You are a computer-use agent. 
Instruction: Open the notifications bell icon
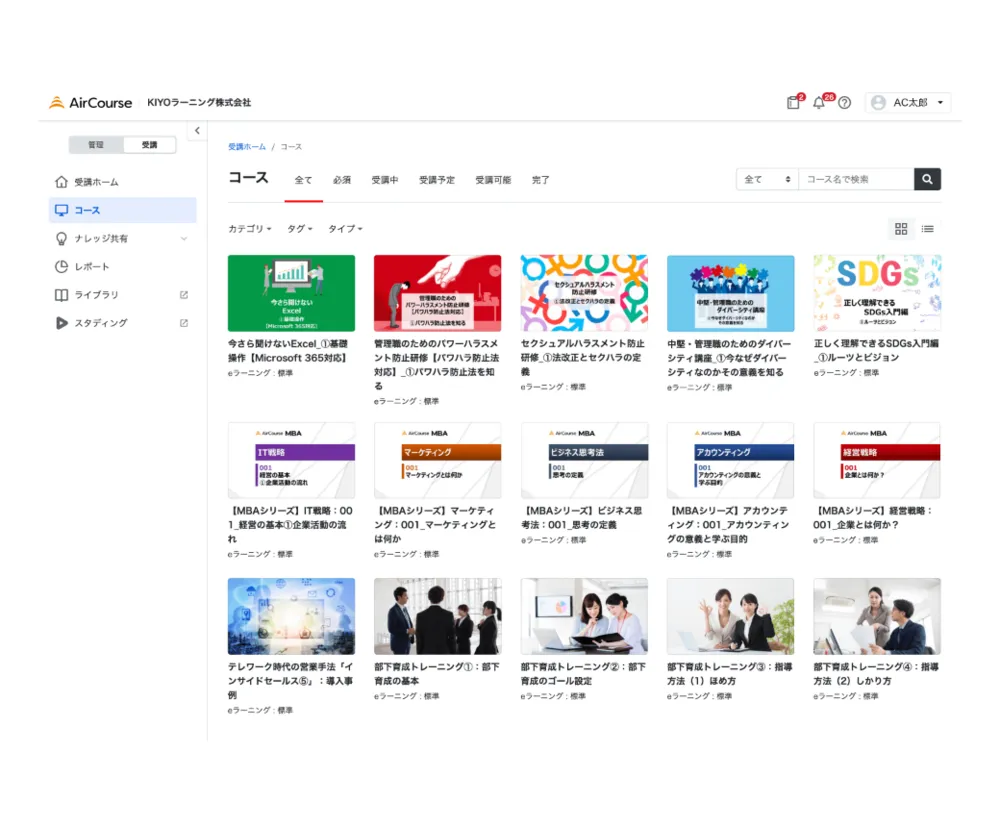pyautogui.click(x=819, y=102)
